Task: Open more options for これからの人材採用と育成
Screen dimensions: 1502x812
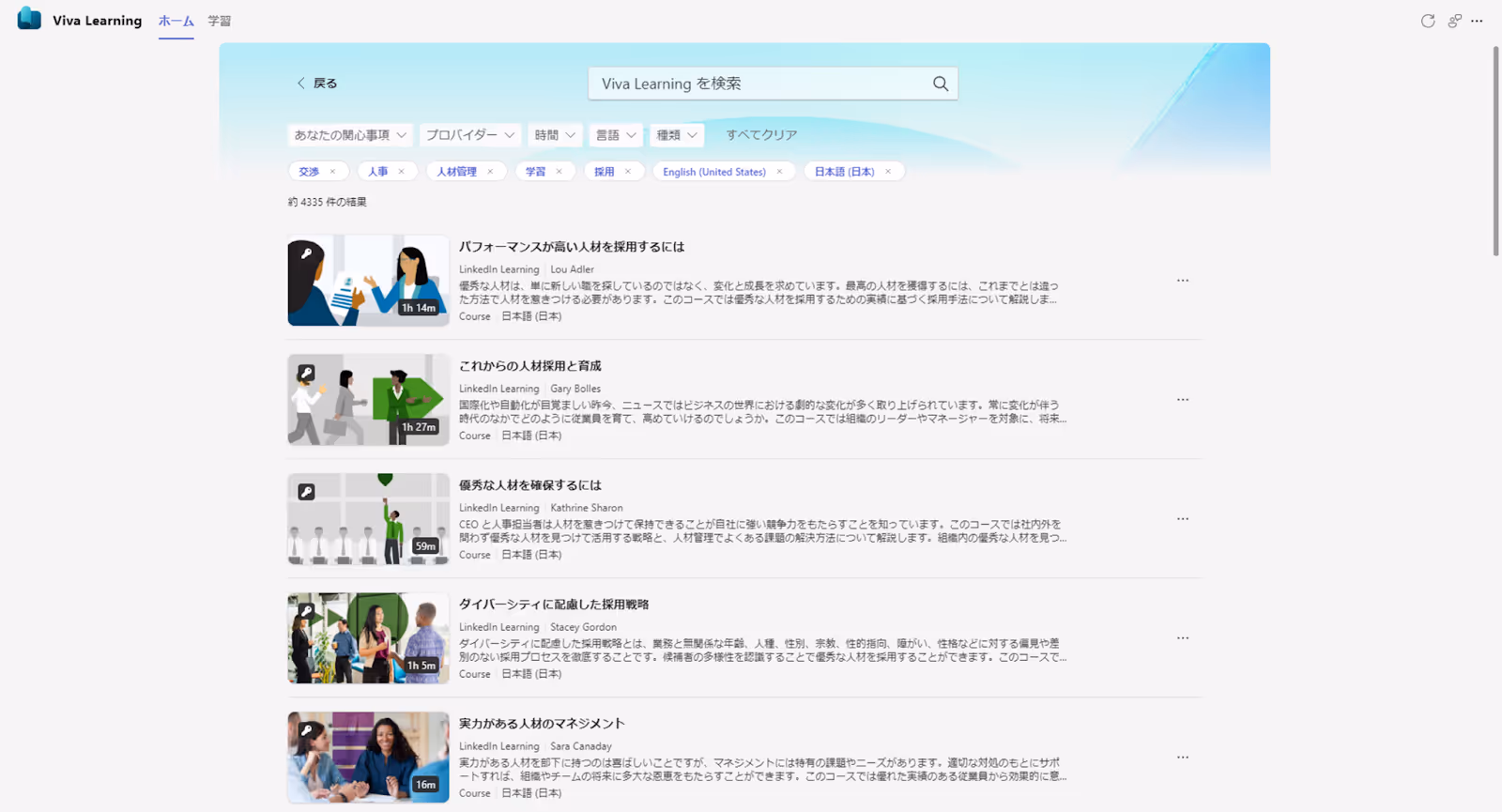Action: point(1183,400)
